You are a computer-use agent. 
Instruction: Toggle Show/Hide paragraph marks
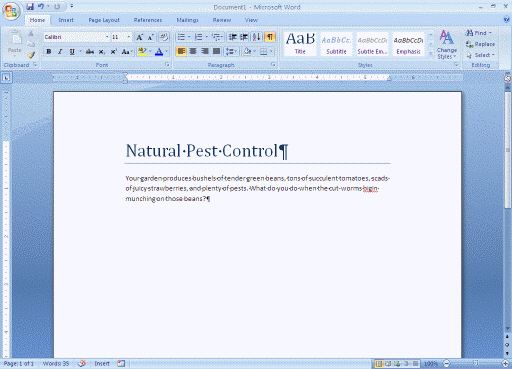pos(270,37)
